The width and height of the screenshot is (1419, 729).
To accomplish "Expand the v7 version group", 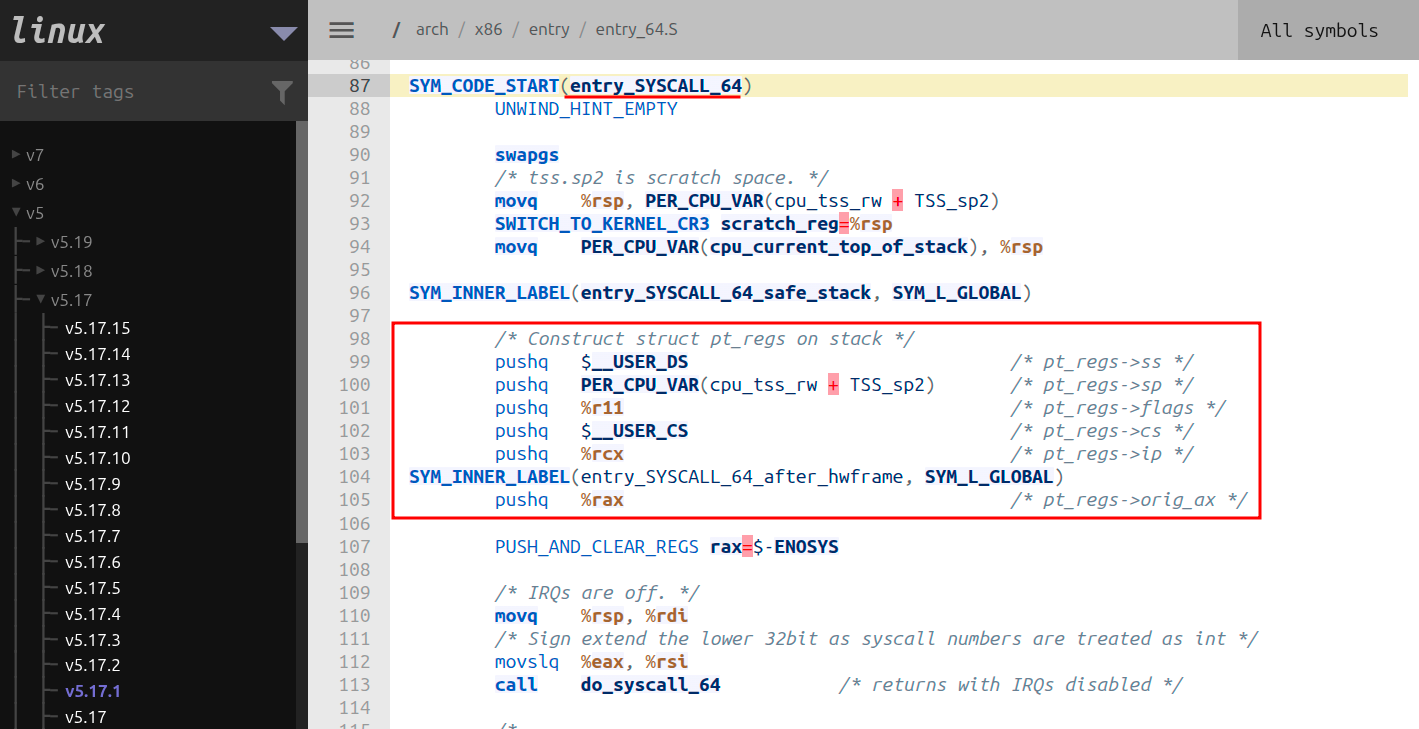I will [x=16, y=155].
